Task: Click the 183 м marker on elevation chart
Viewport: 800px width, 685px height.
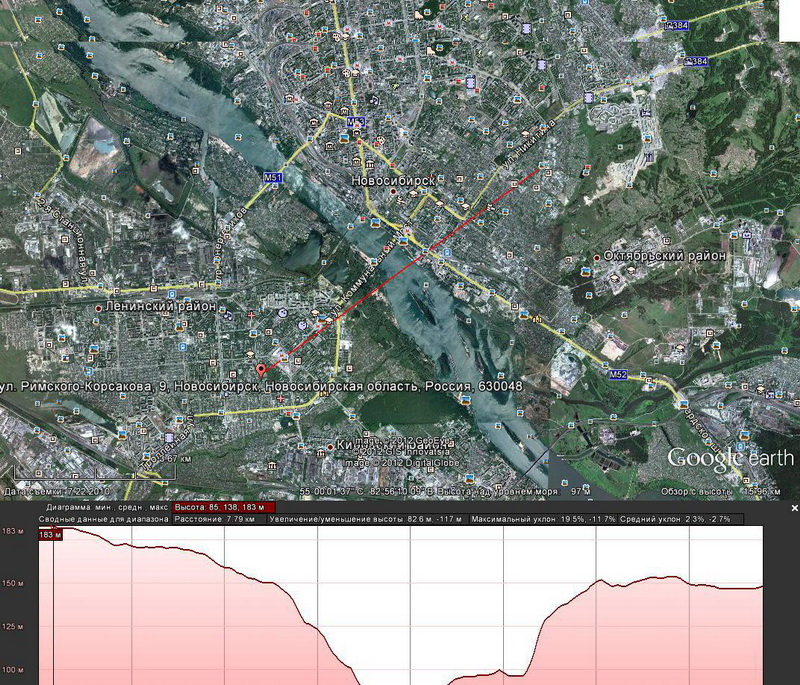Action: [x=51, y=535]
